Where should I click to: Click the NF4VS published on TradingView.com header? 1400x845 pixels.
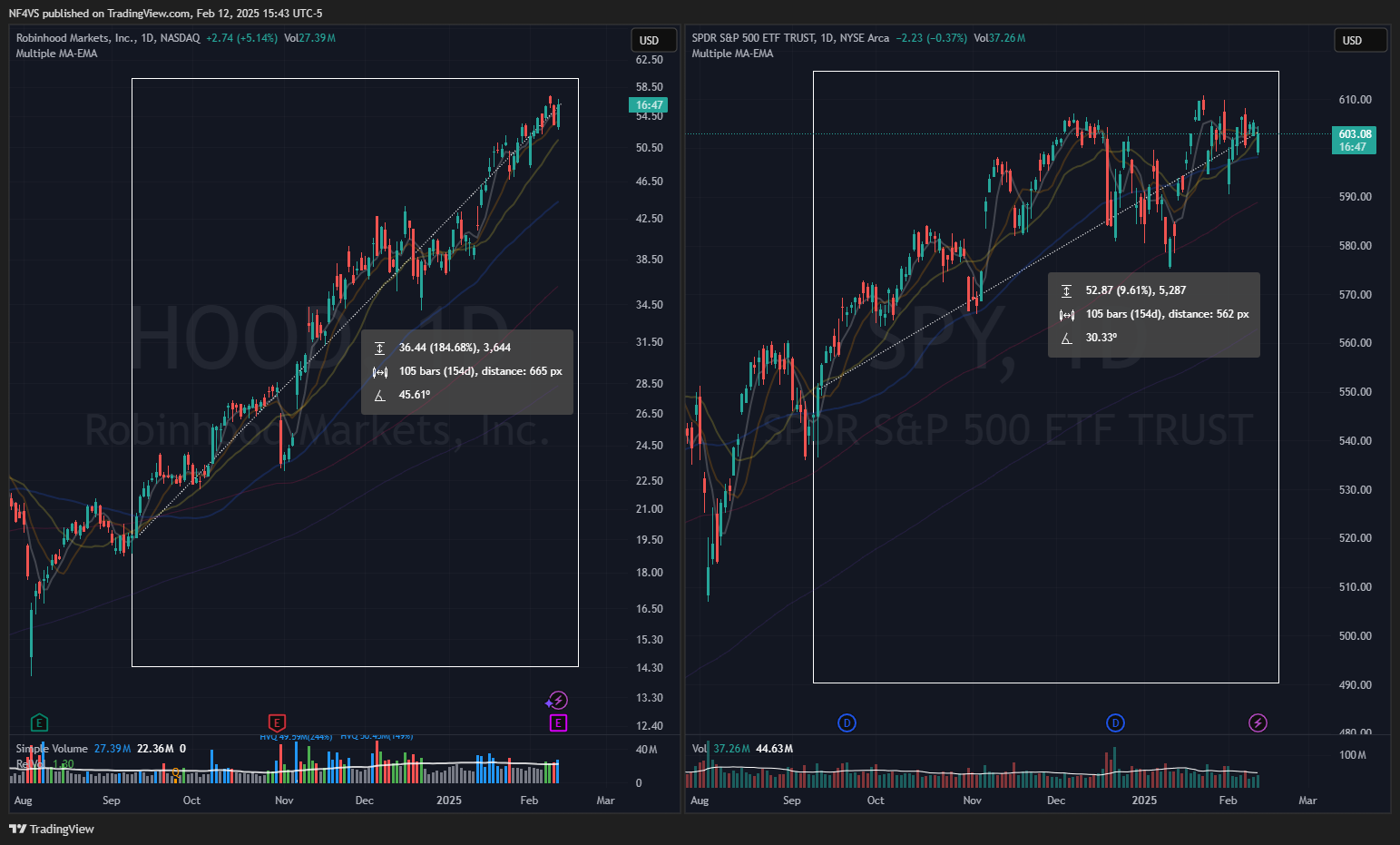165,14
